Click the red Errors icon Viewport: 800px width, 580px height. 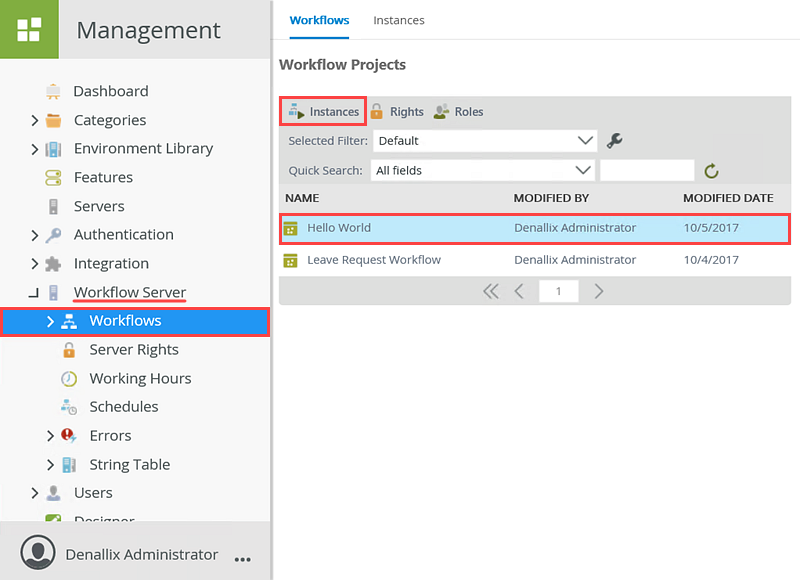click(69, 436)
